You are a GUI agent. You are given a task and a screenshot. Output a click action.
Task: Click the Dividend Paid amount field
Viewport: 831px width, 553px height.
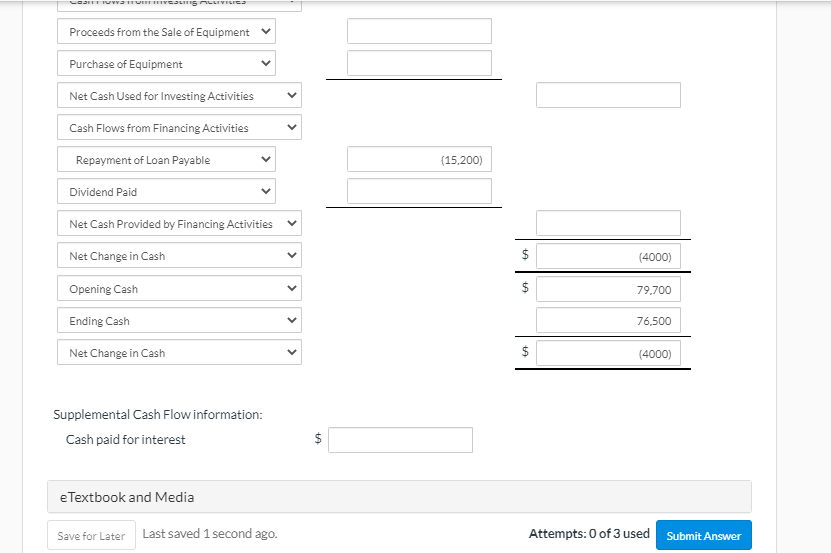coord(419,191)
